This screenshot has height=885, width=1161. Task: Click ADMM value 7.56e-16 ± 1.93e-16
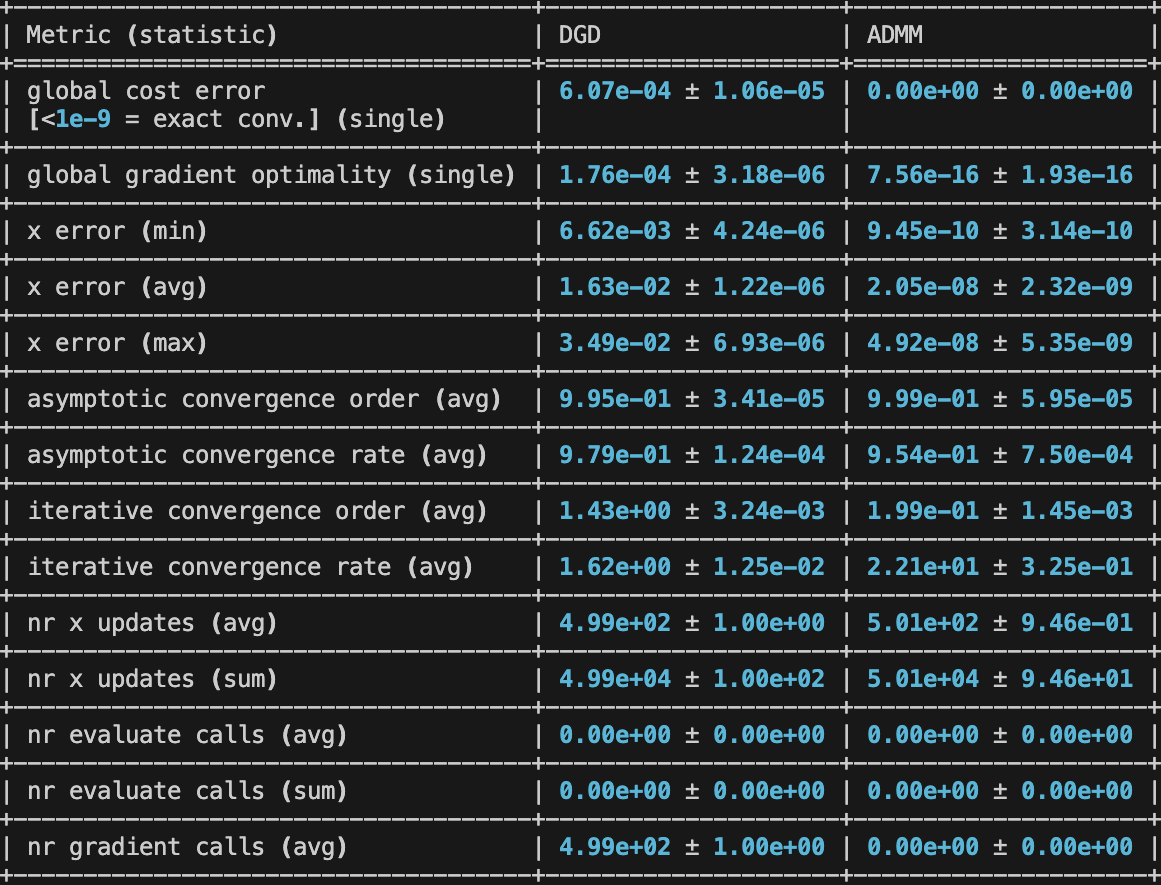tap(1000, 175)
